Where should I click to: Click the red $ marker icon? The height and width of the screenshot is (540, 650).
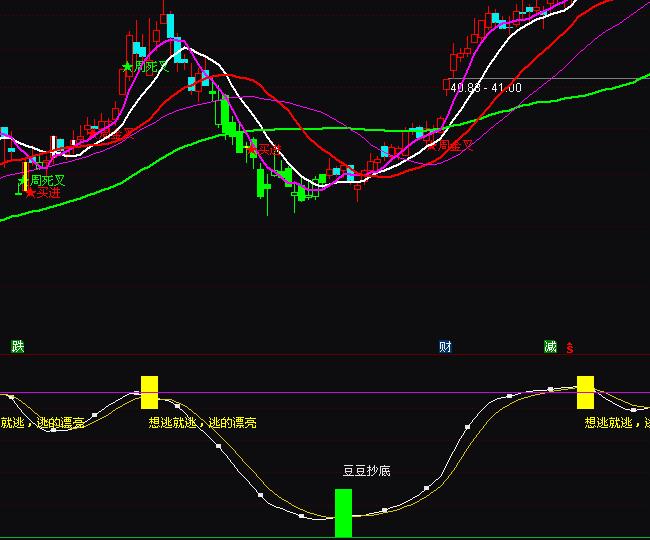(x=570, y=348)
